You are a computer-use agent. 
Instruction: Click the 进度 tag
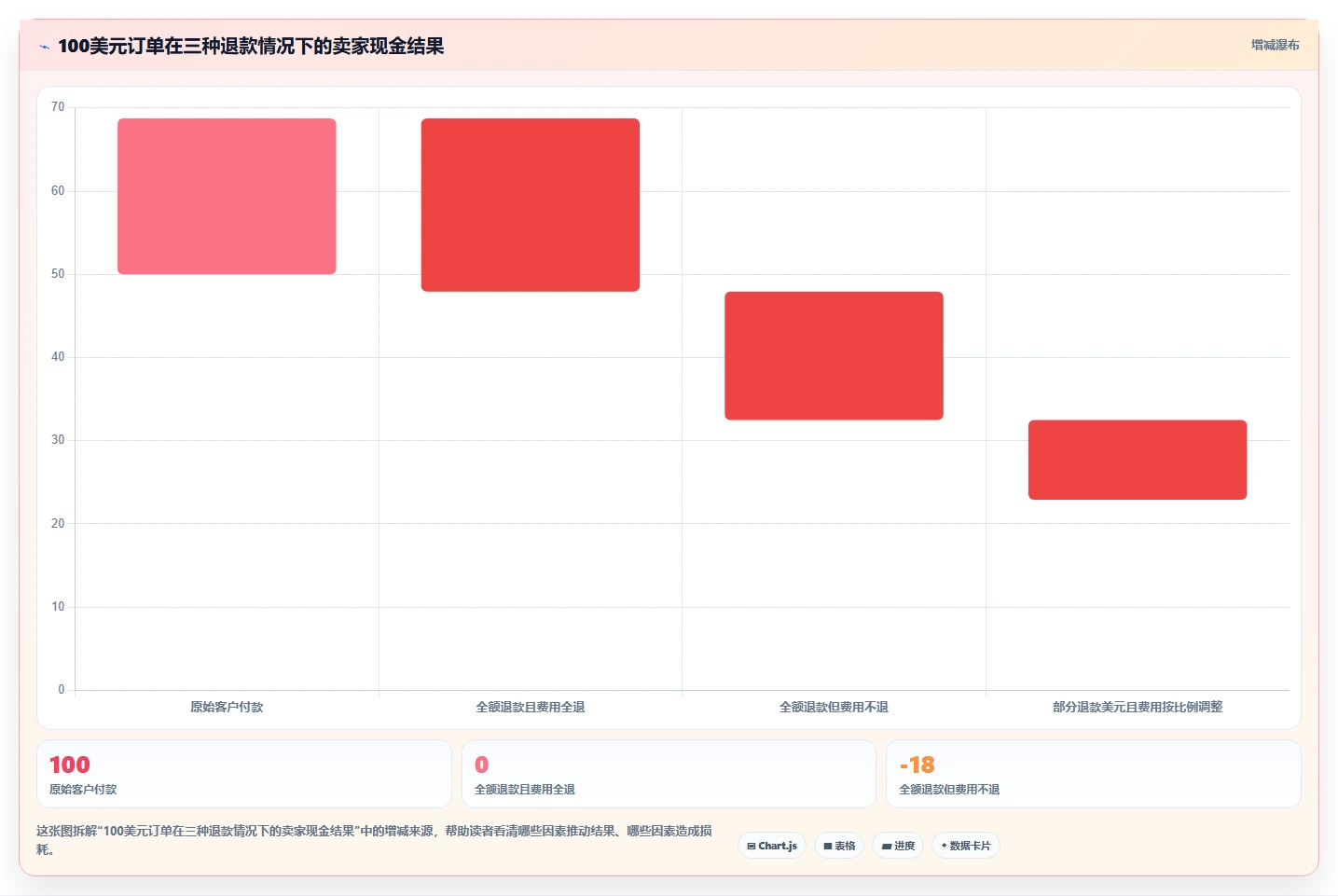pos(898,846)
